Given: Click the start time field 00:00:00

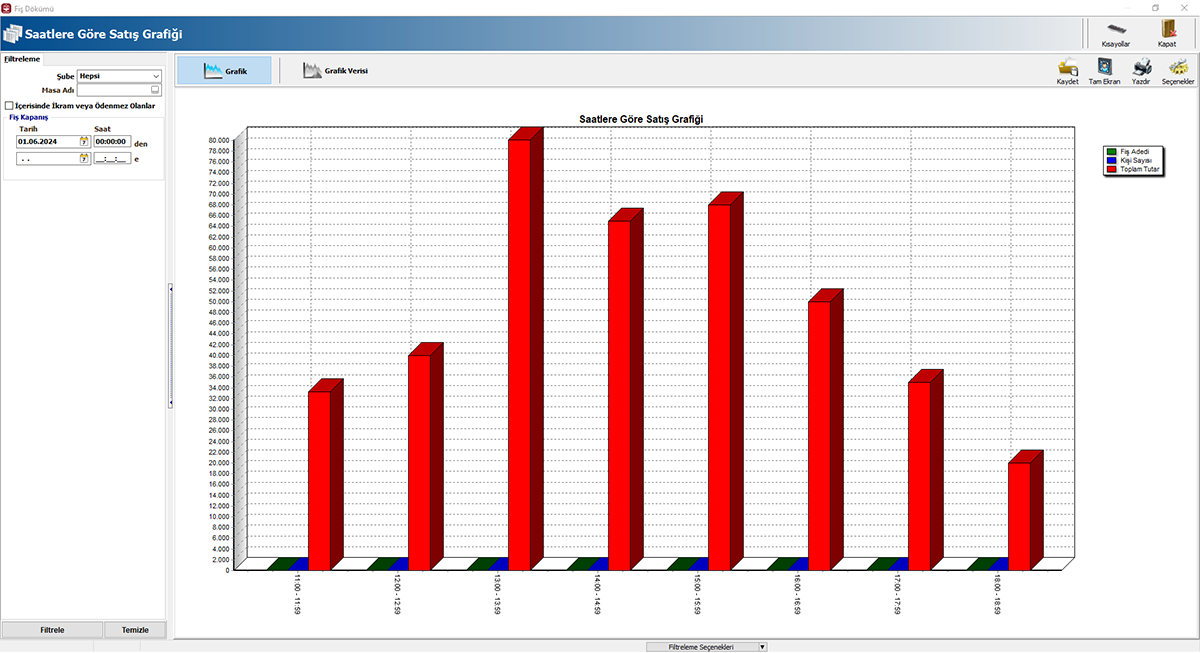Looking at the screenshot, I should (110, 142).
